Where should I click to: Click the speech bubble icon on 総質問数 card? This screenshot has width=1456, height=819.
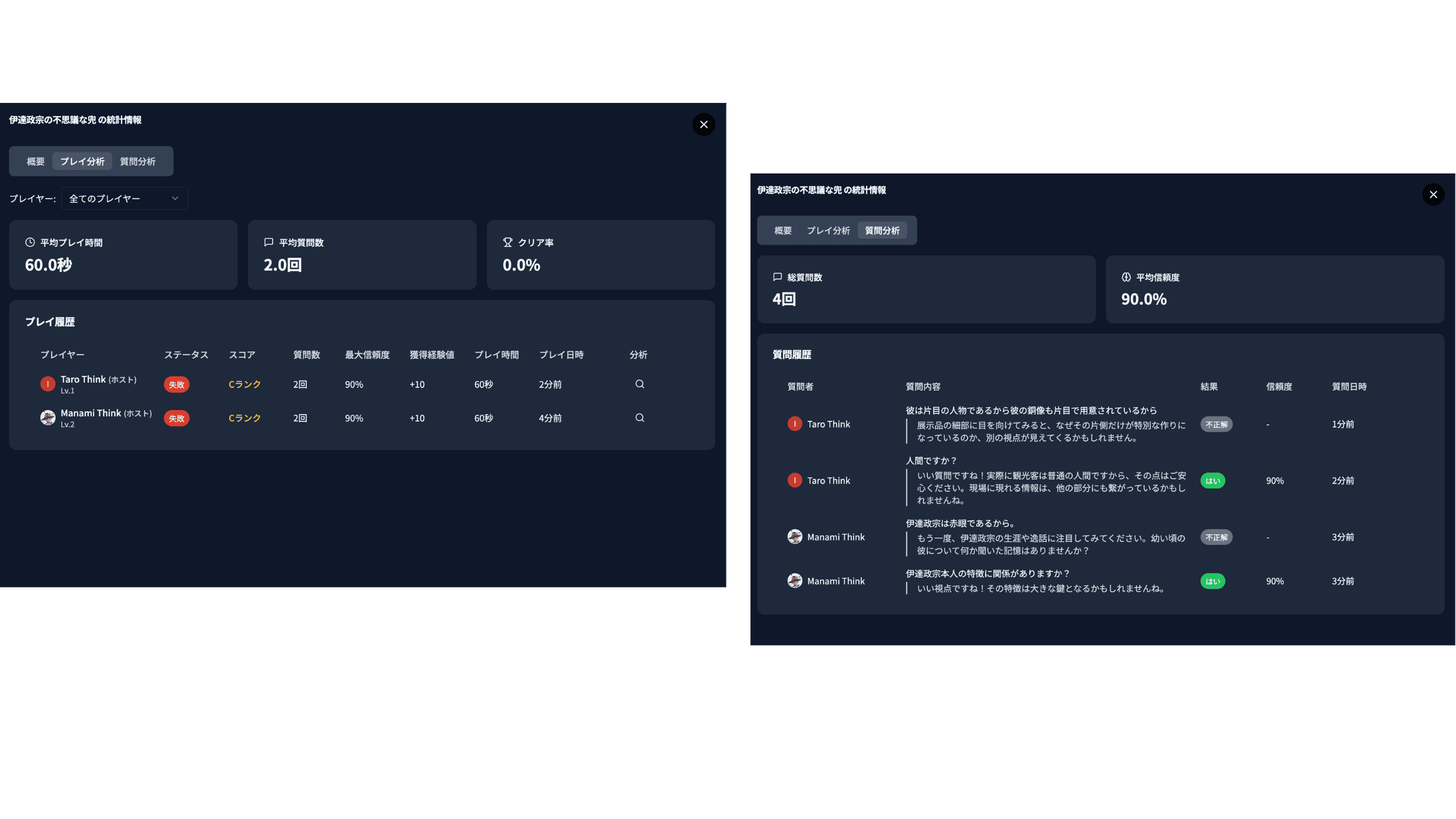(x=777, y=277)
